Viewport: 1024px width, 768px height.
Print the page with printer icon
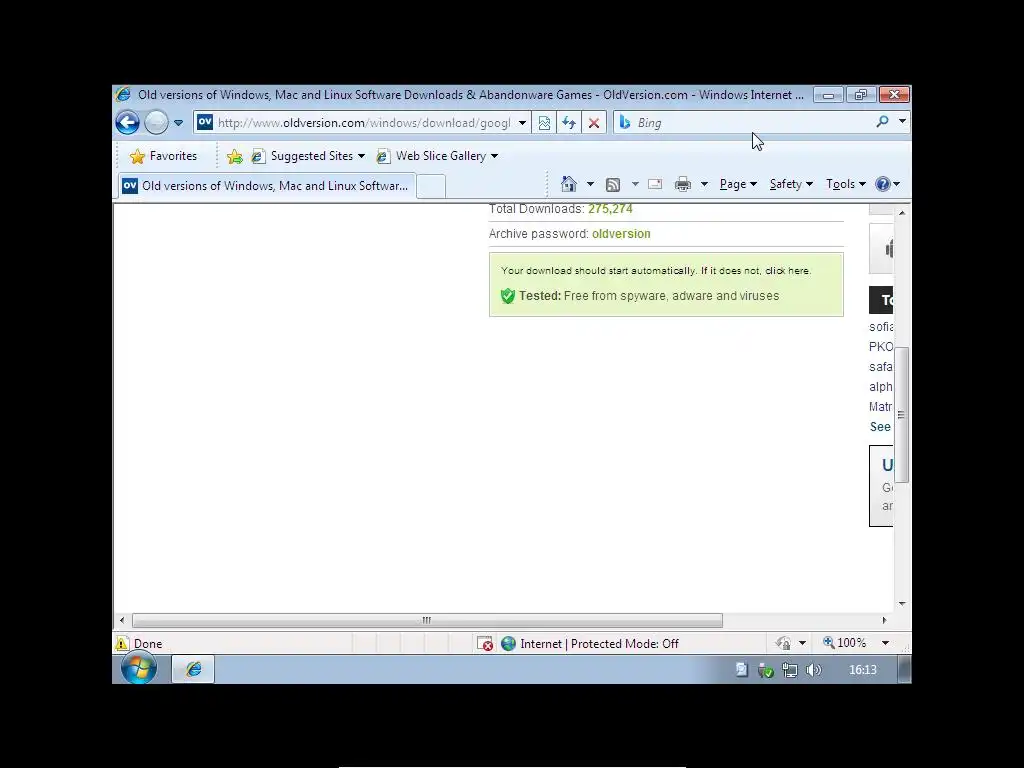(x=683, y=184)
